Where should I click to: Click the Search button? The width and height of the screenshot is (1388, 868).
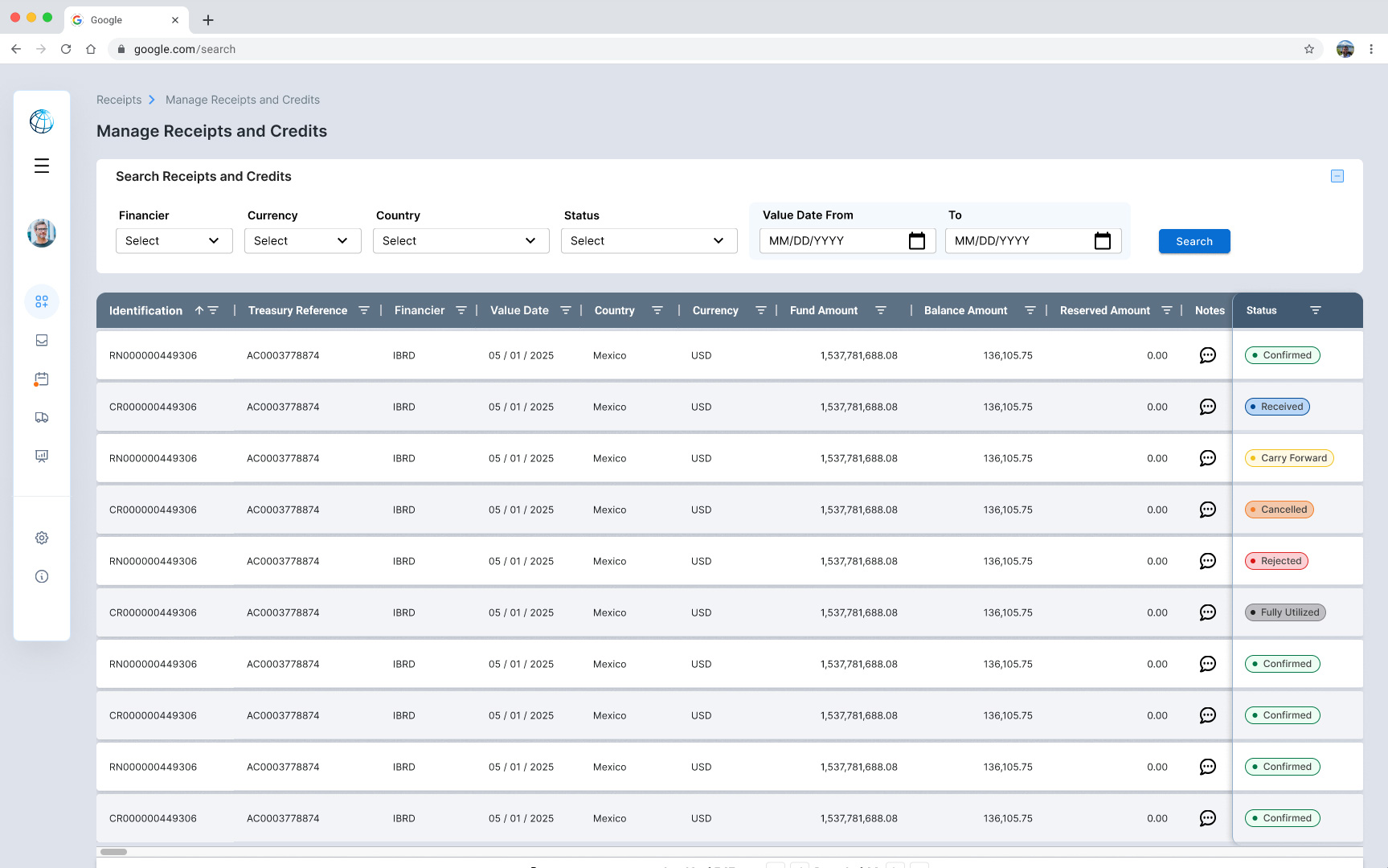1194,241
